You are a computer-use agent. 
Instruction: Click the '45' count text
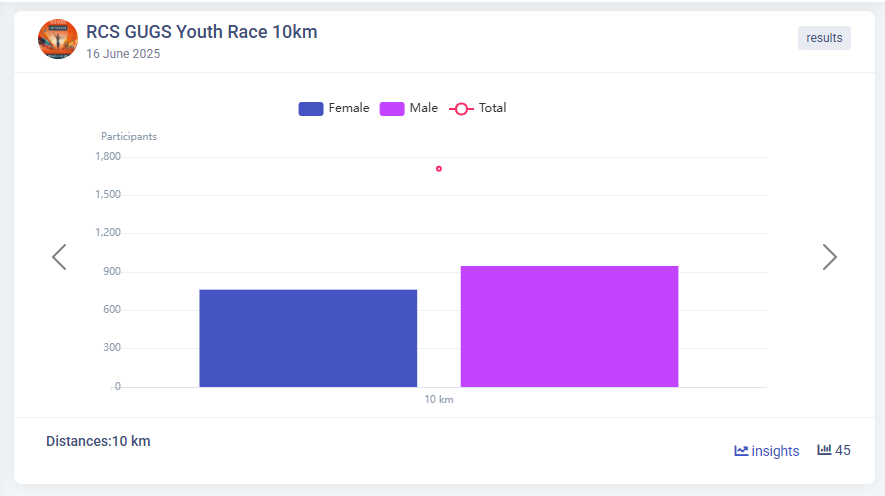point(843,450)
